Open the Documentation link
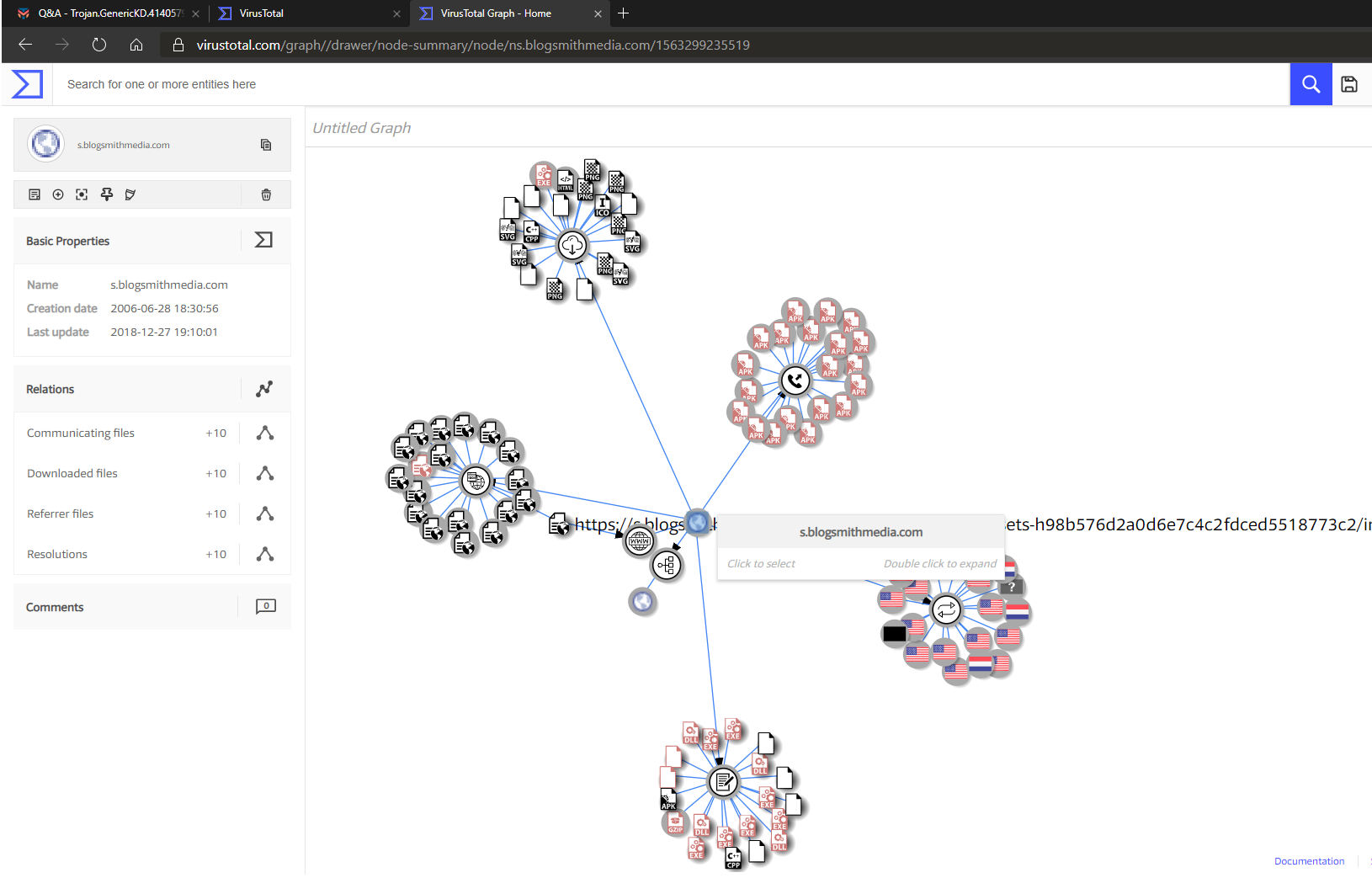This screenshot has width=1372, height=878. pos(1309,861)
